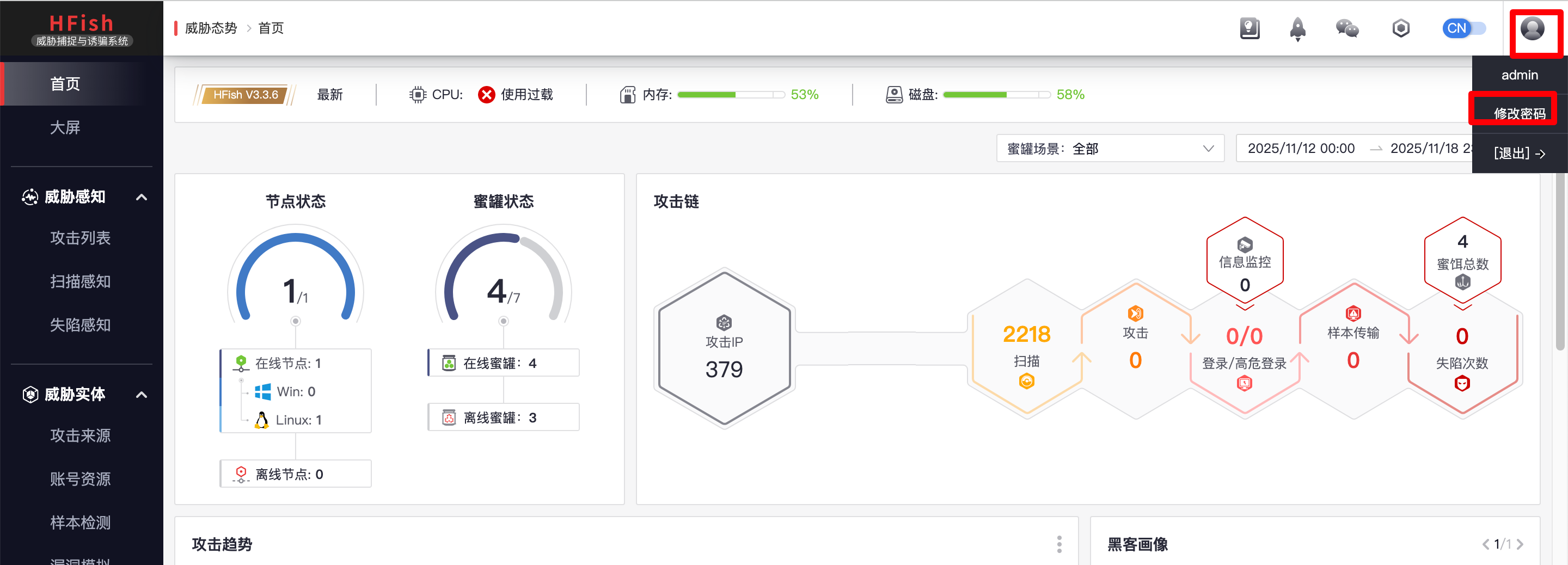Click the attack IP hexagon icon
This screenshot has height=565, width=1568.
724,322
